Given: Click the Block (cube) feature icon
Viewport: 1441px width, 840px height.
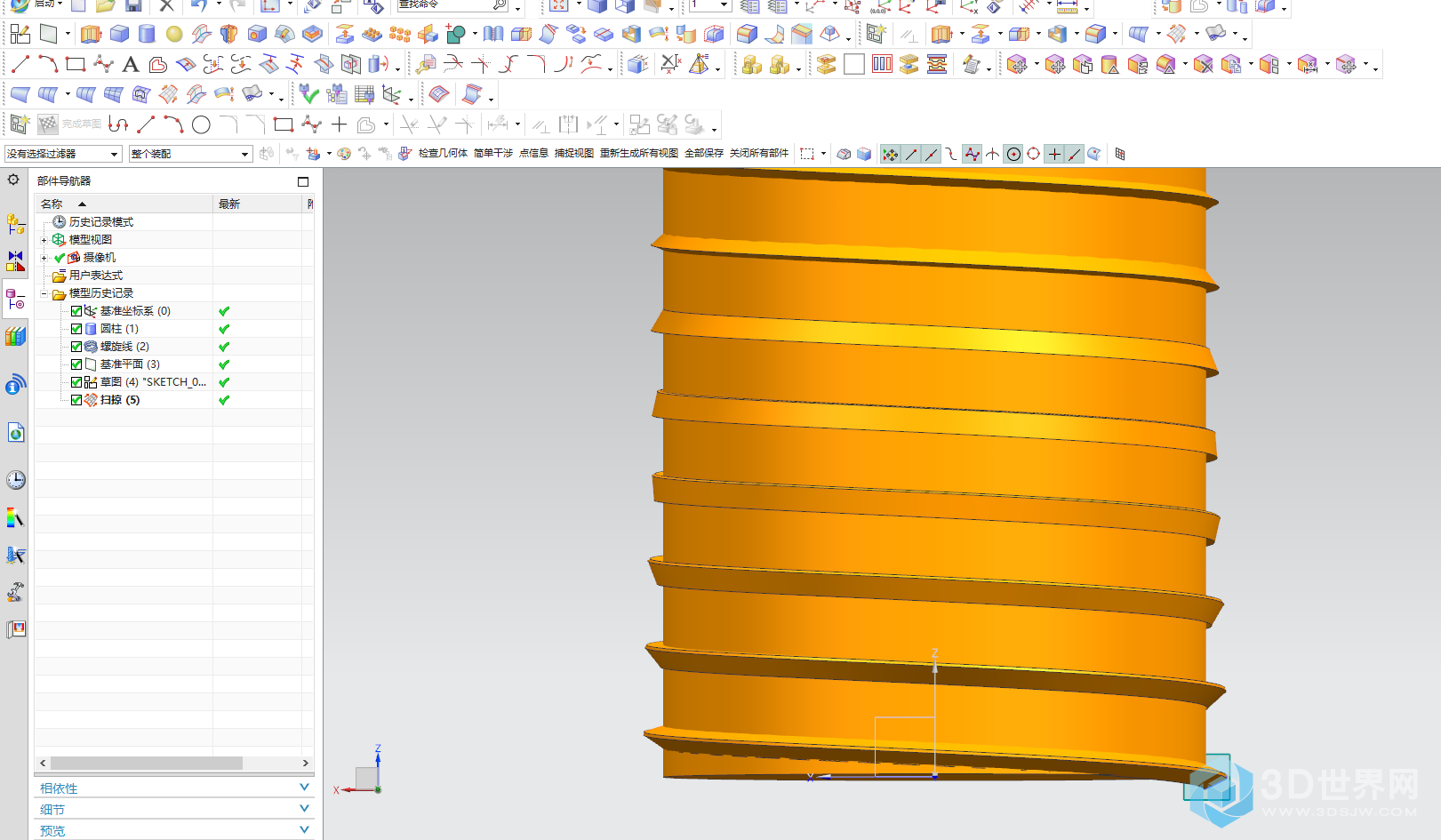Looking at the screenshot, I should (119, 35).
